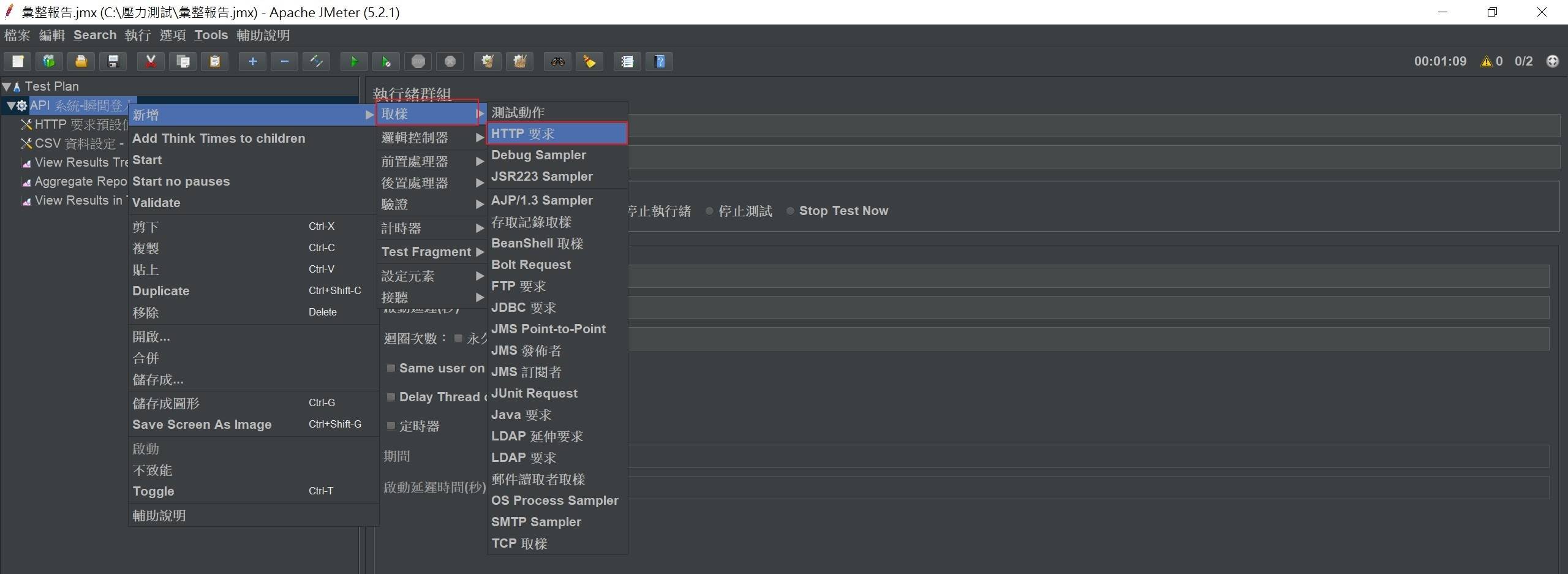The image size is (1568, 574).
Task: Click the Toggle enable/disable toolbar icon
Action: [x=316, y=61]
